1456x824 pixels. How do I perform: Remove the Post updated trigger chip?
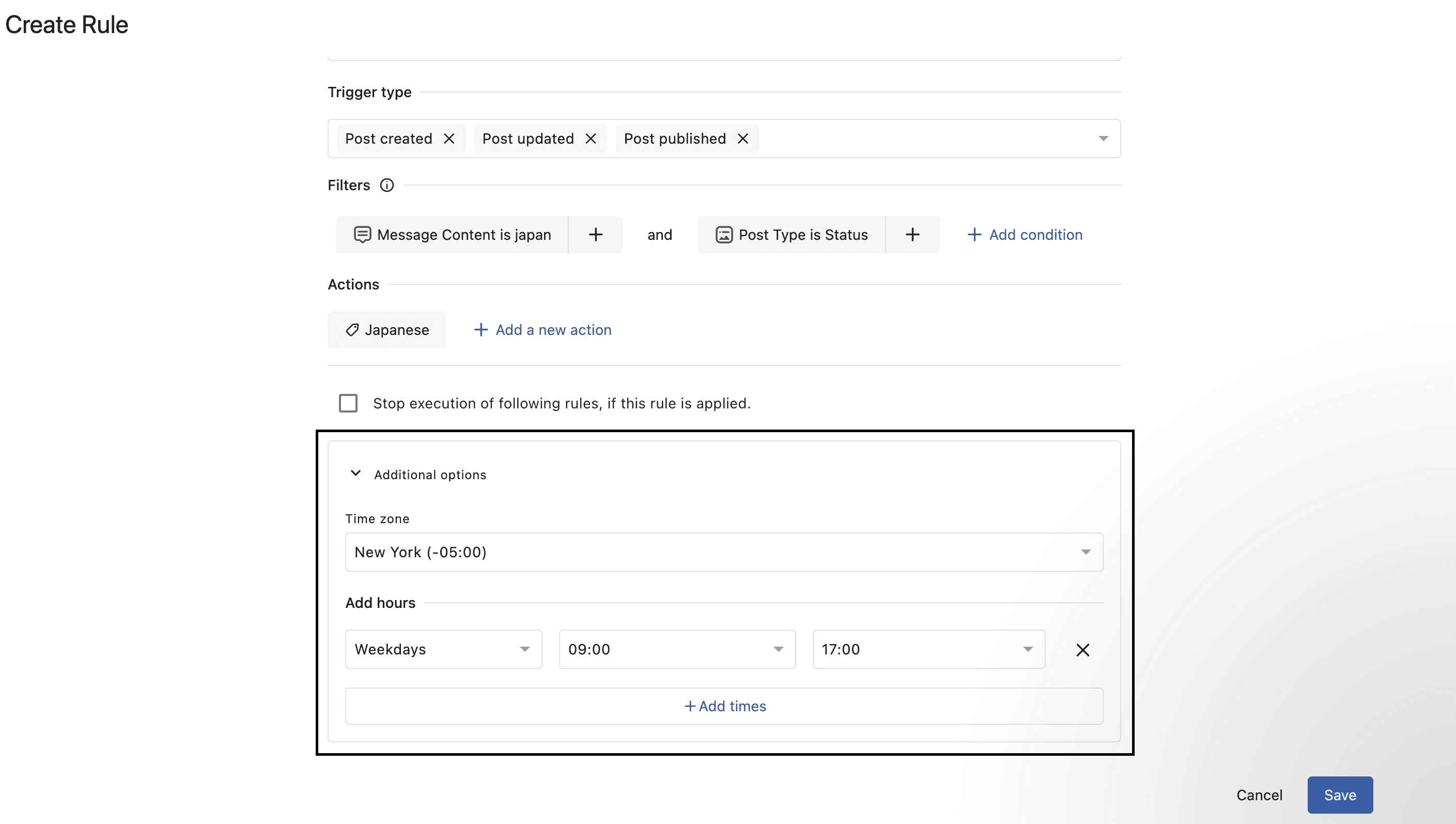coord(591,139)
